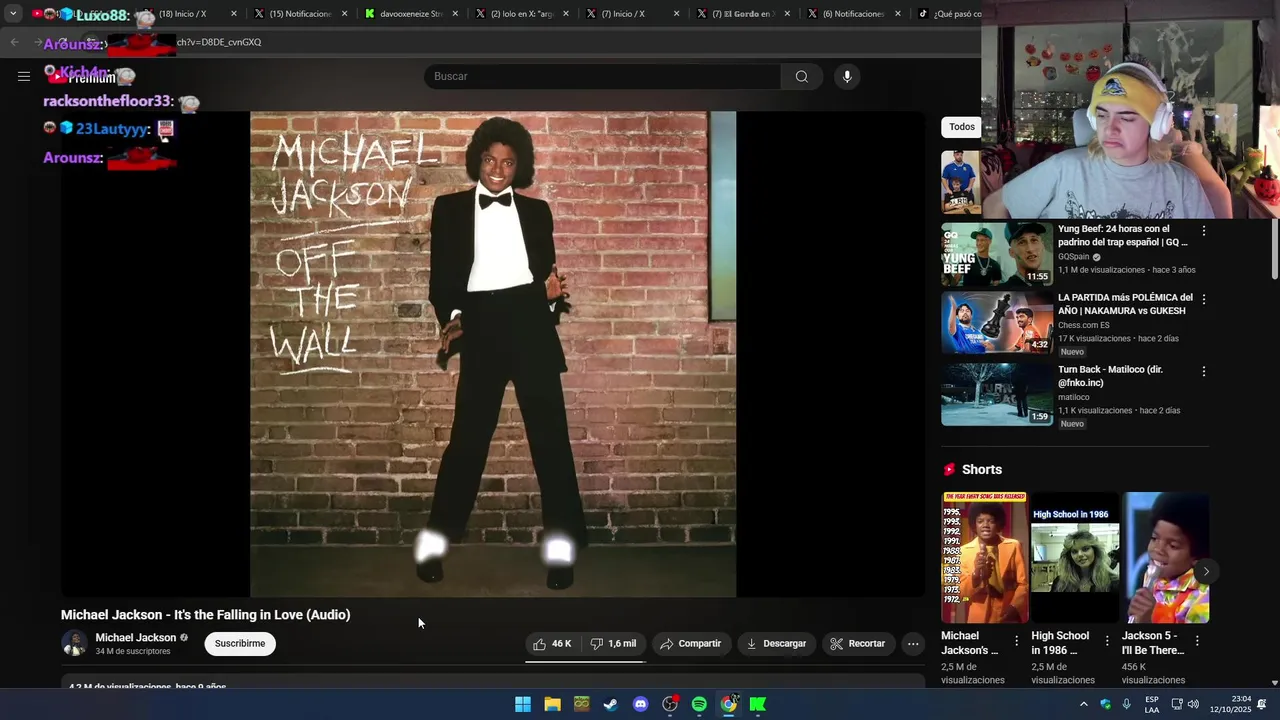Open options for Jackson 5 Short
The height and width of the screenshot is (720, 1280).
click(x=1197, y=641)
